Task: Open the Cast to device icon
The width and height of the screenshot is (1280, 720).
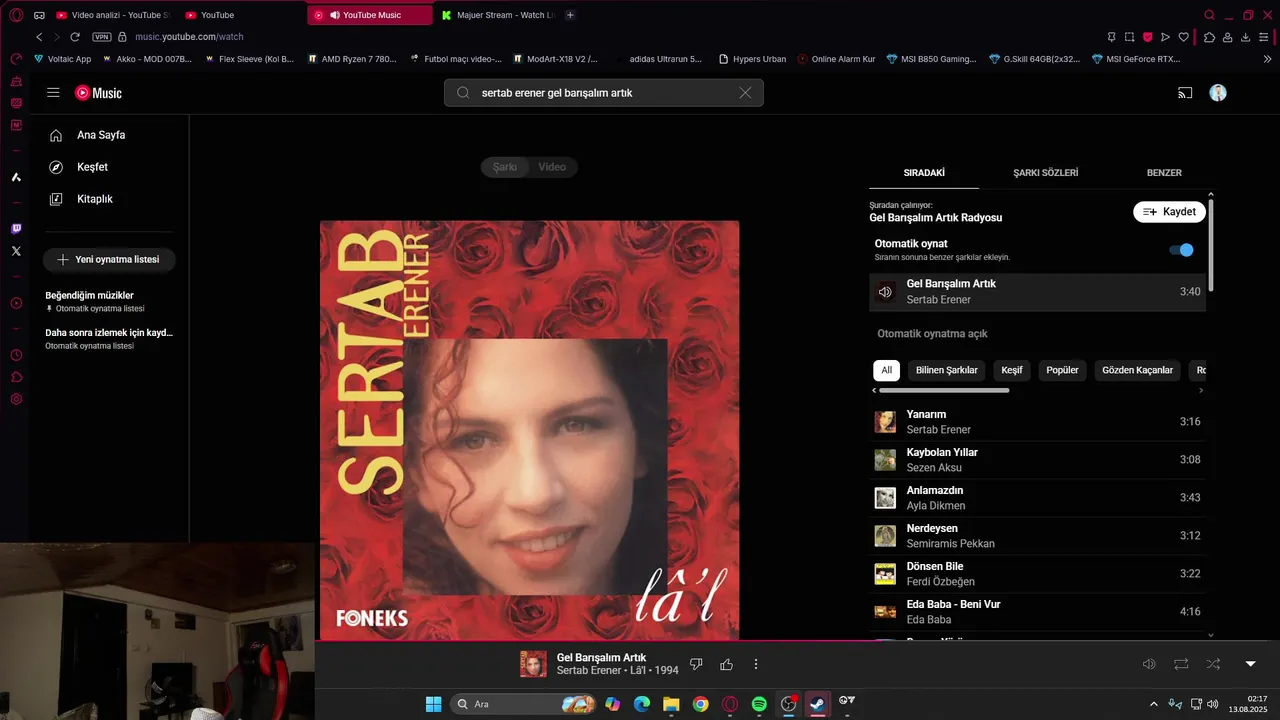Action: [1185, 93]
